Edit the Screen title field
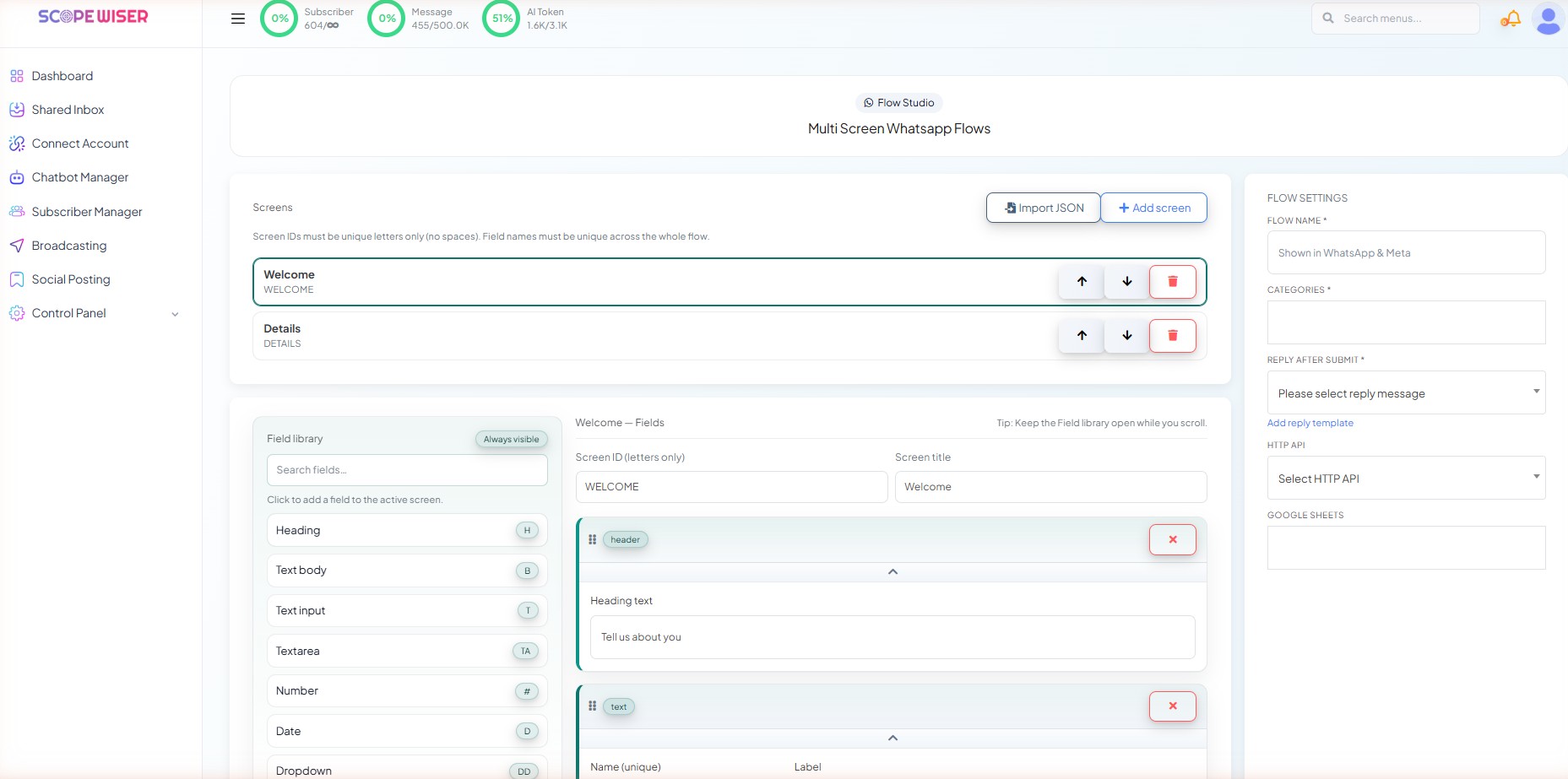 pos(1050,487)
